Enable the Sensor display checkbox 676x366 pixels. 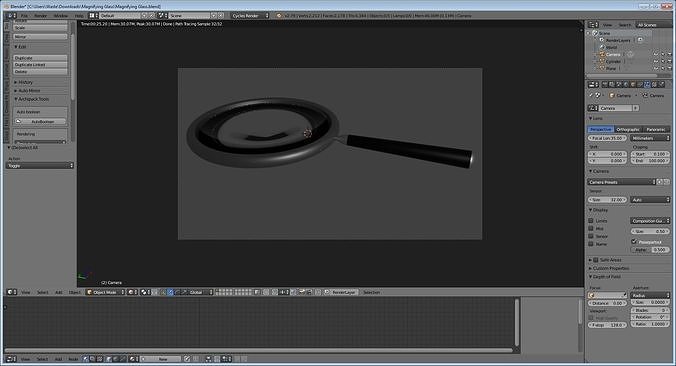coord(591,236)
